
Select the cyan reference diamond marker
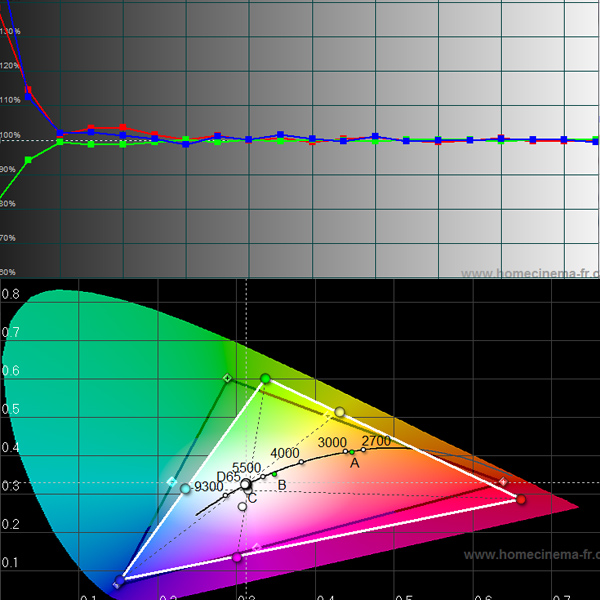(172, 482)
